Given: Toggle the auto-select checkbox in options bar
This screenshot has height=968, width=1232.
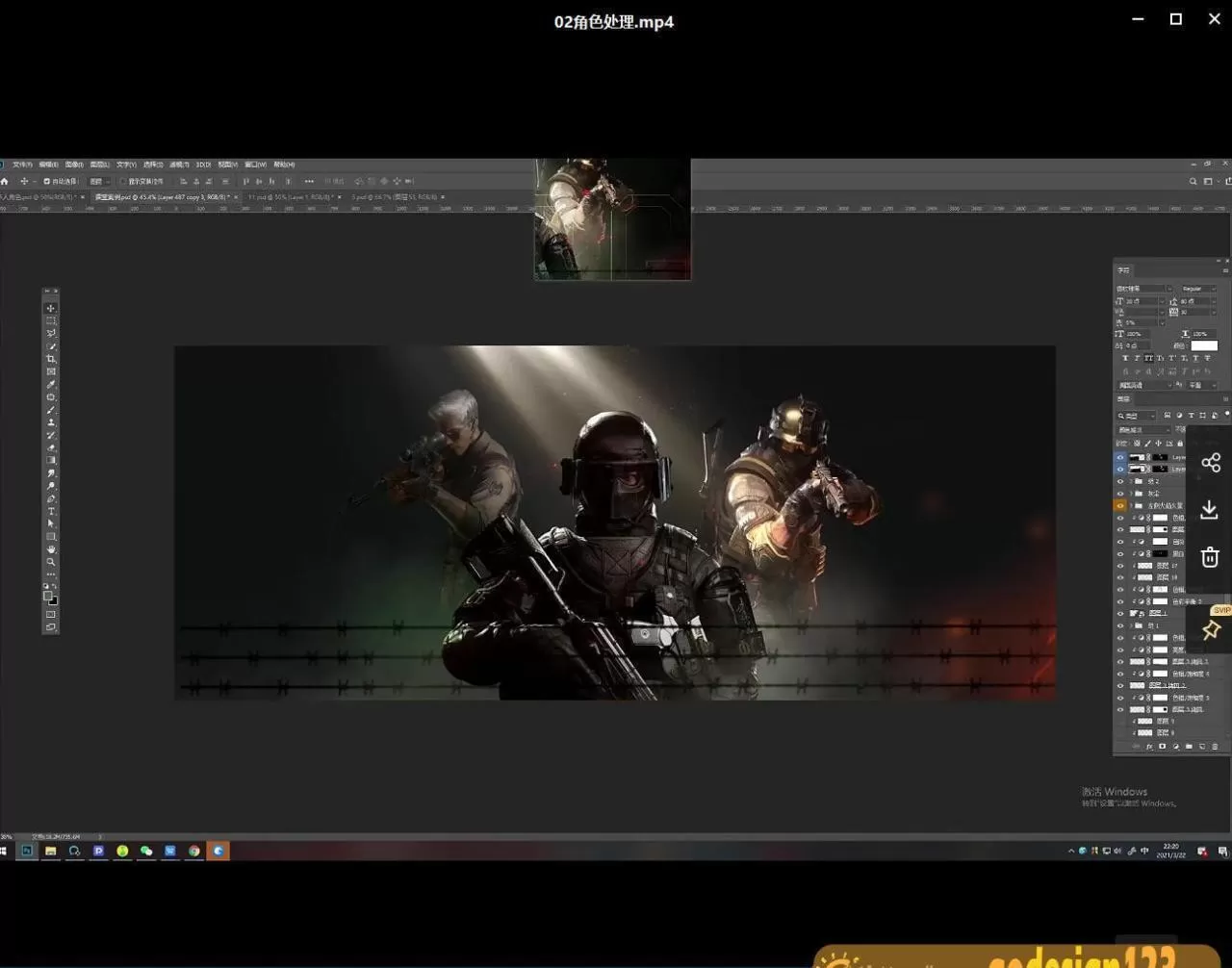Looking at the screenshot, I should (46, 181).
